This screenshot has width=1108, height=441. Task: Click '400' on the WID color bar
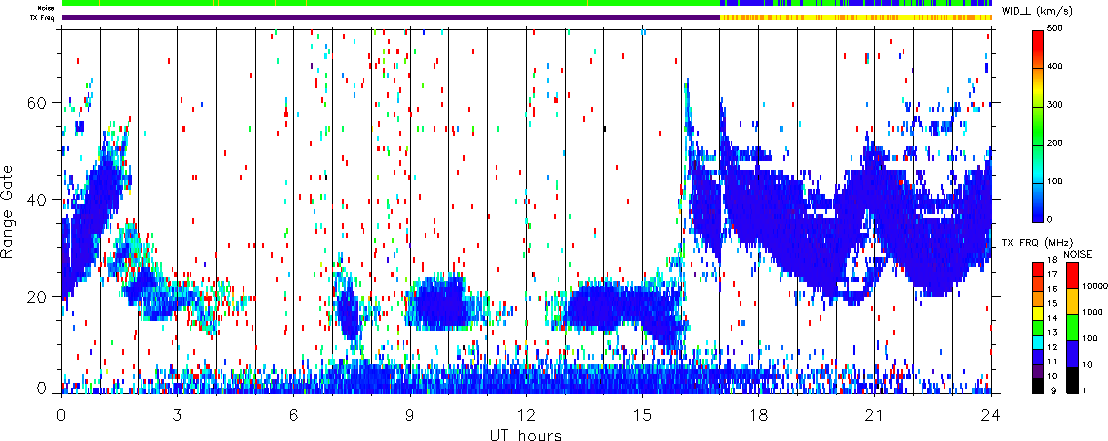click(x=1054, y=67)
